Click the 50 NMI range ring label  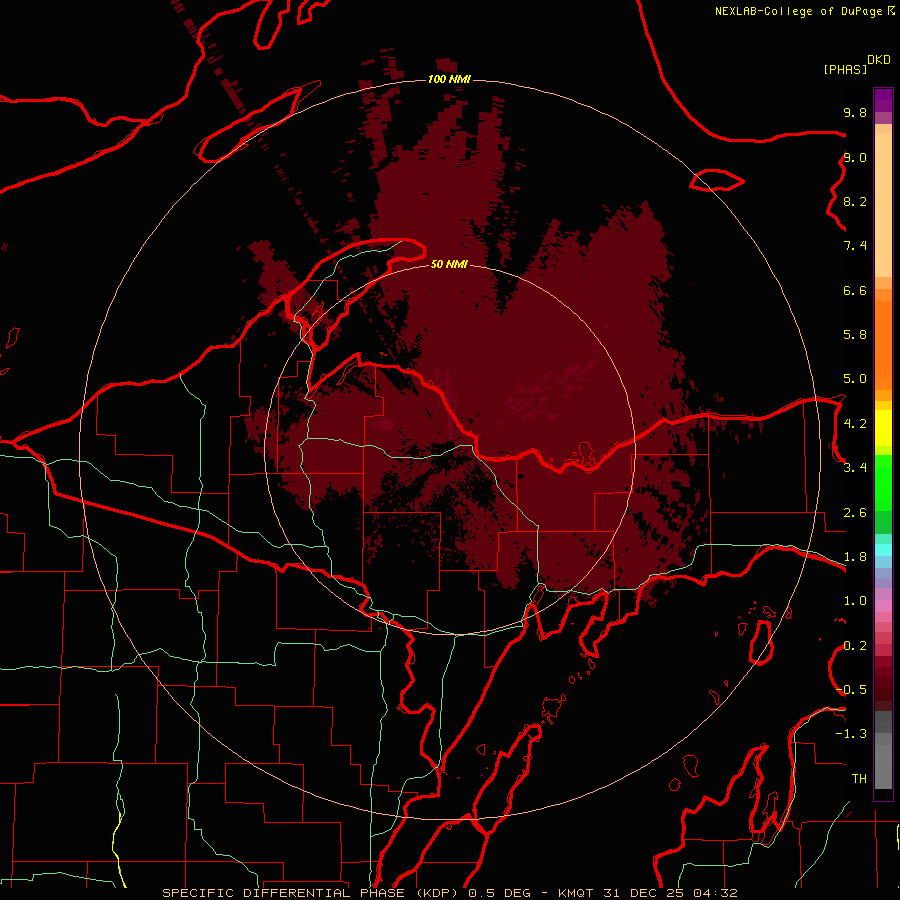click(x=449, y=264)
